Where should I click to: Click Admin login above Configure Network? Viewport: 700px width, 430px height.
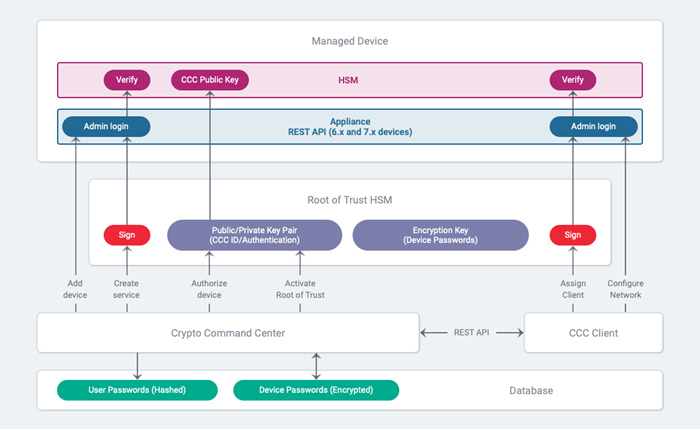(594, 126)
